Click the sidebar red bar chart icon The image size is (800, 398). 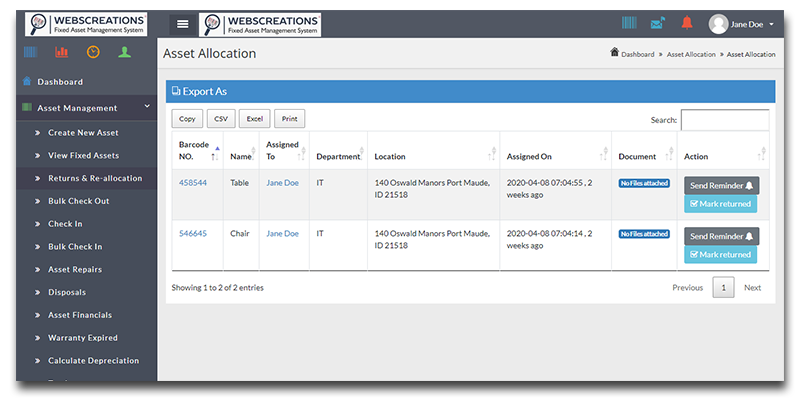(62, 52)
